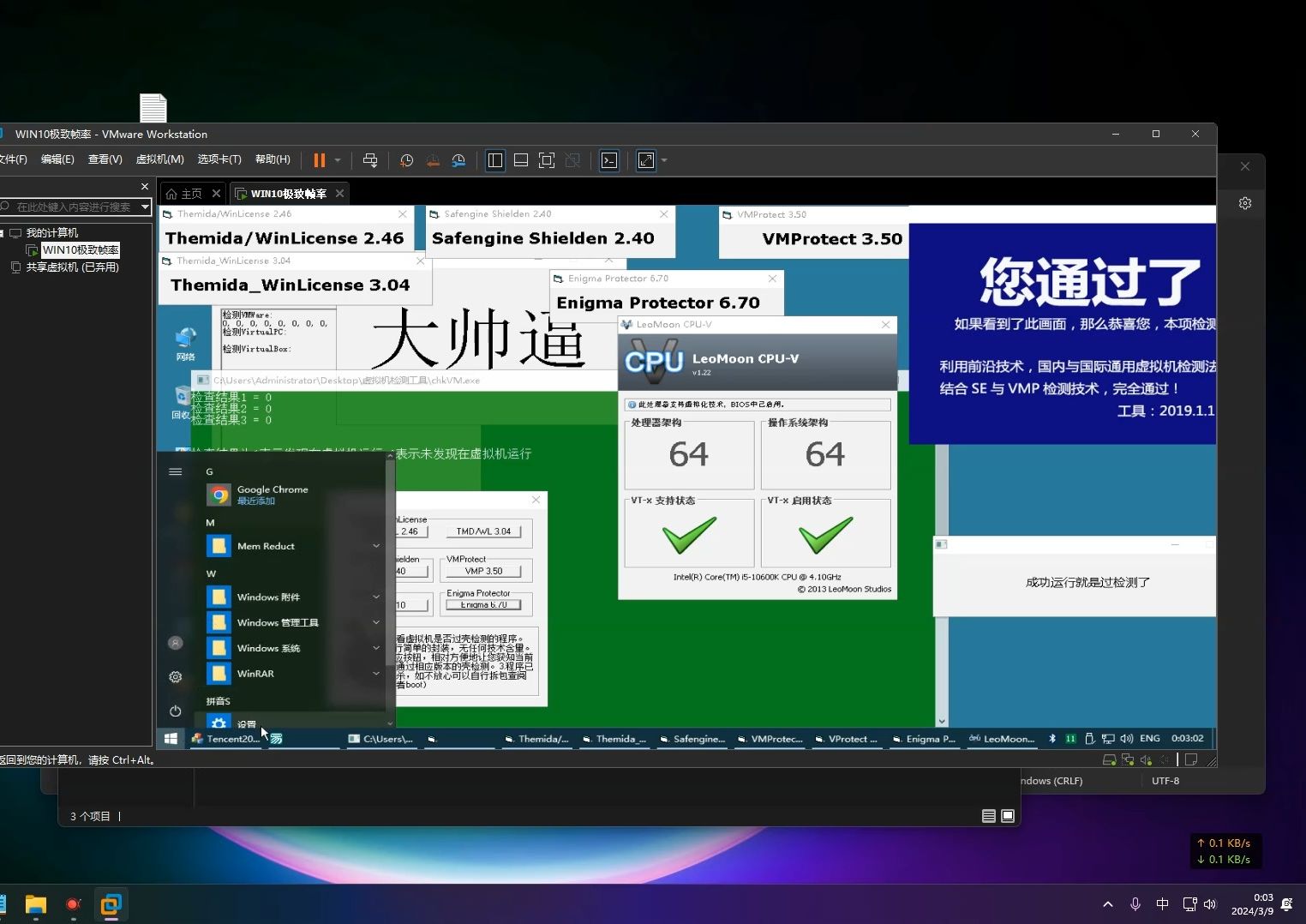
Task: Close the VMware library panel
Action: coord(144,186)
